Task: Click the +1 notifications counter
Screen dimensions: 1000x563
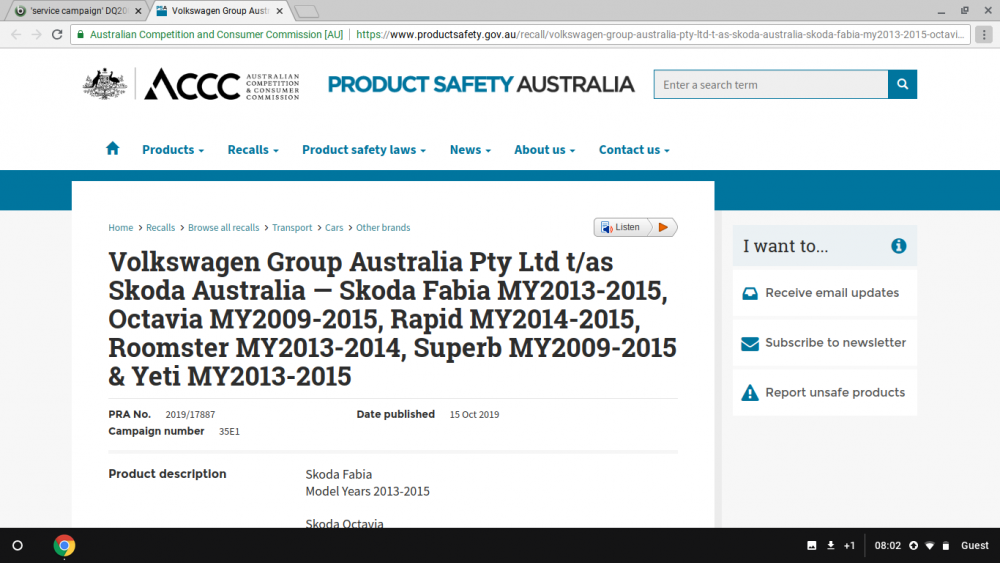Action: click(x=849, y=546)
